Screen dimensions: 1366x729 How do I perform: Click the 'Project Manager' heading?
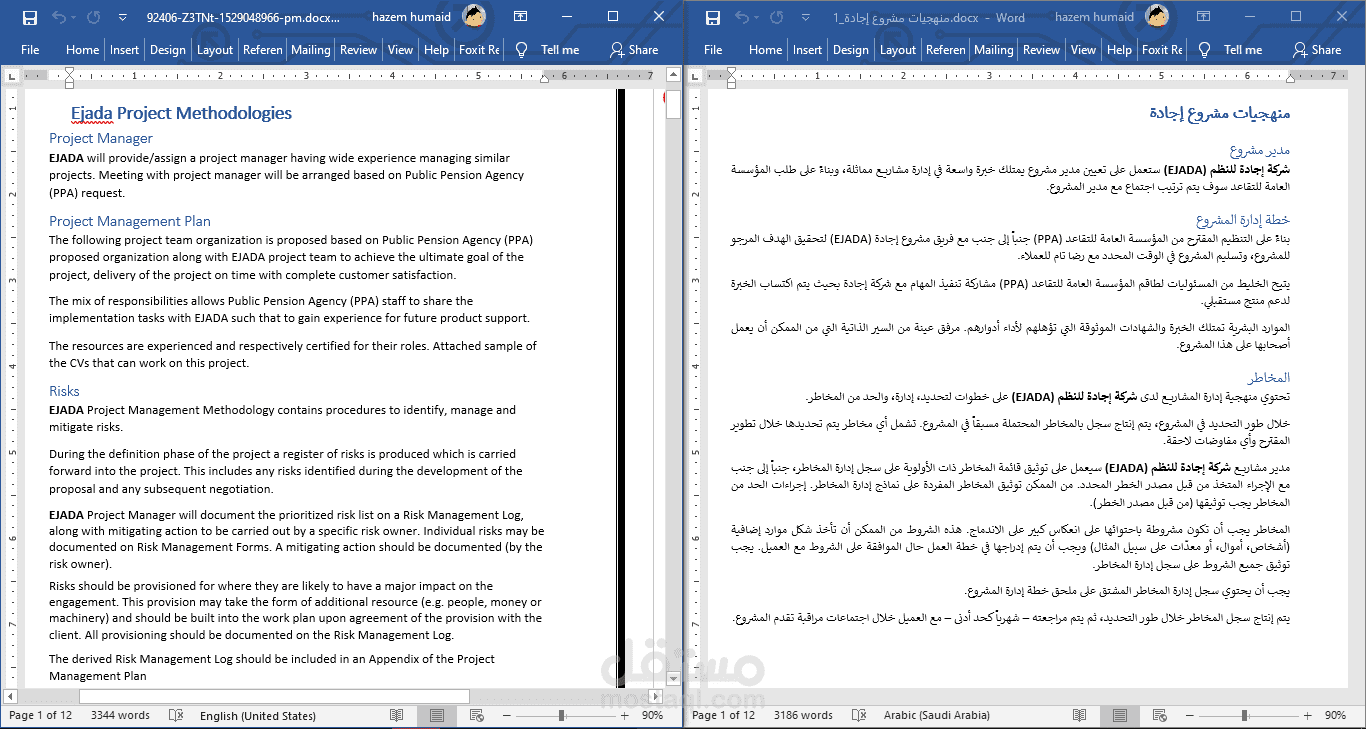click(101, 138)
